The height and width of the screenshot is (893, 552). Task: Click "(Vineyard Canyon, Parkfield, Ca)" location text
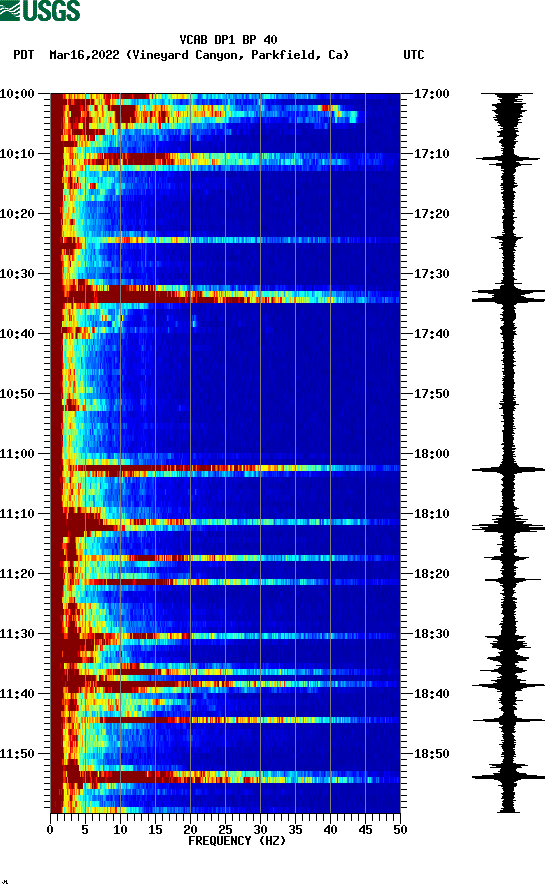point(238,55)
